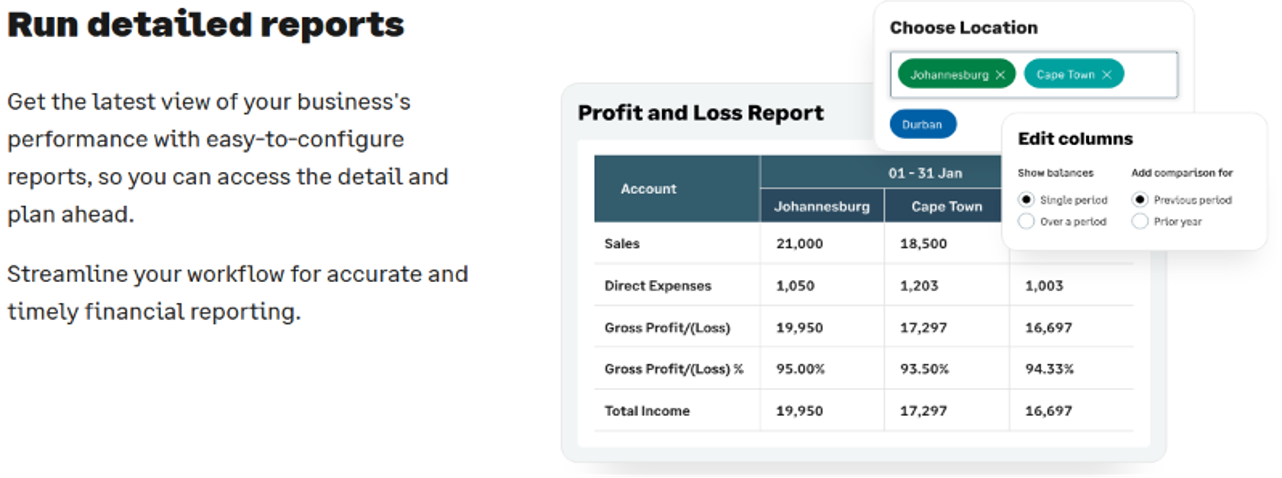Add the Durban location chip
This screenshot has width=1282, height=478.
[922, 124]
